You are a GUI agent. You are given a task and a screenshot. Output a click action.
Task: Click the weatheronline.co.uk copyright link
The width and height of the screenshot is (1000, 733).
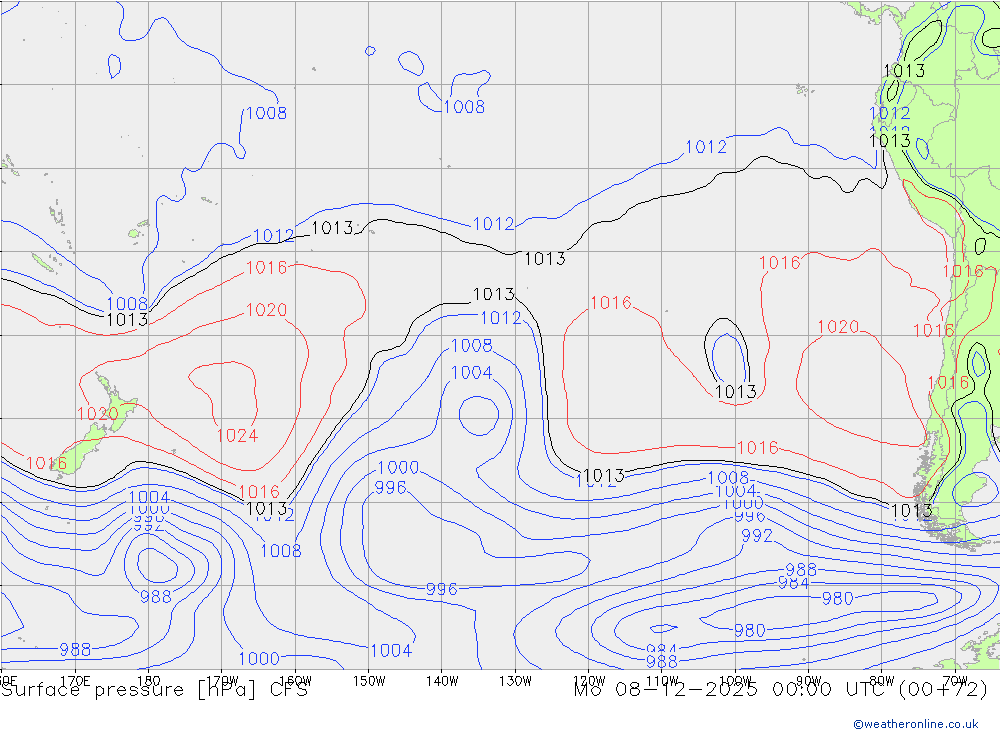[915, 724]
